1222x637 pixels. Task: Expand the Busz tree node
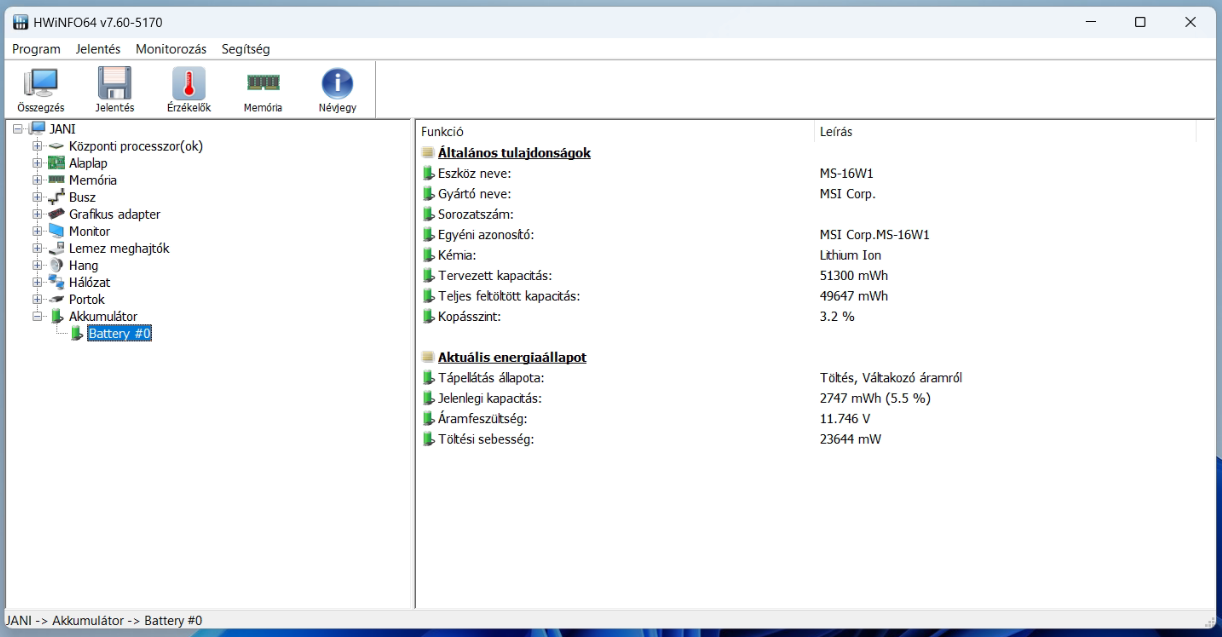pyautogui.click(x=37, y=197)
